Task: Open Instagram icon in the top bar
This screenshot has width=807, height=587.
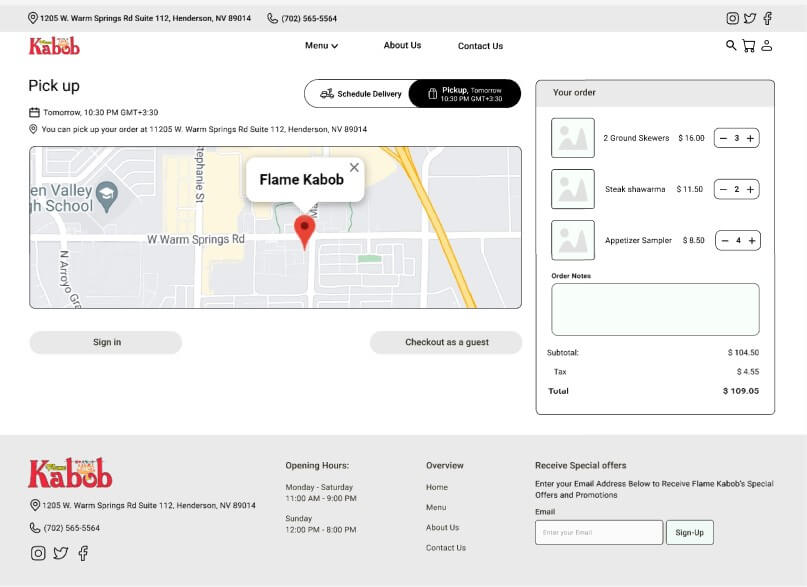Action: tap(732, 19)
